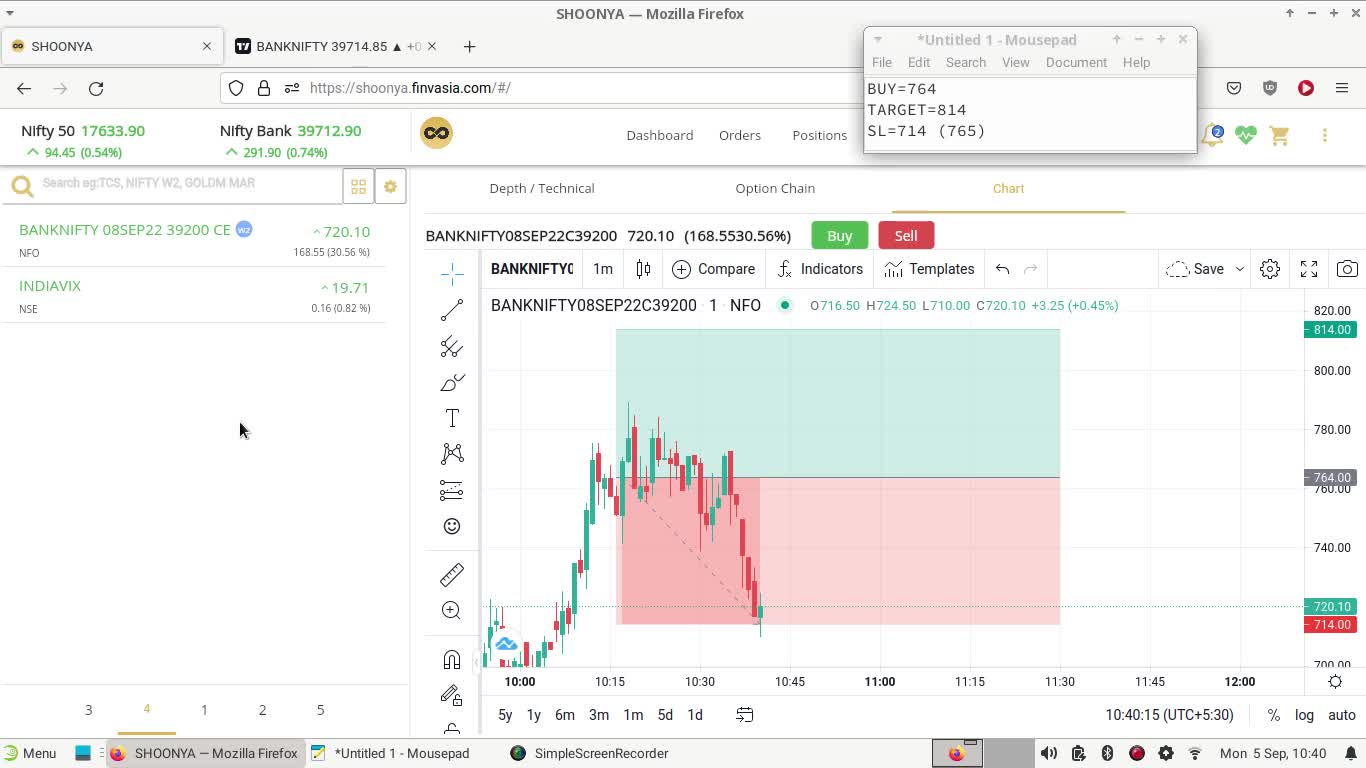Switch to the BANKNIFTY TradingView browser tab

pyautogui.click(x=336, y=46)
